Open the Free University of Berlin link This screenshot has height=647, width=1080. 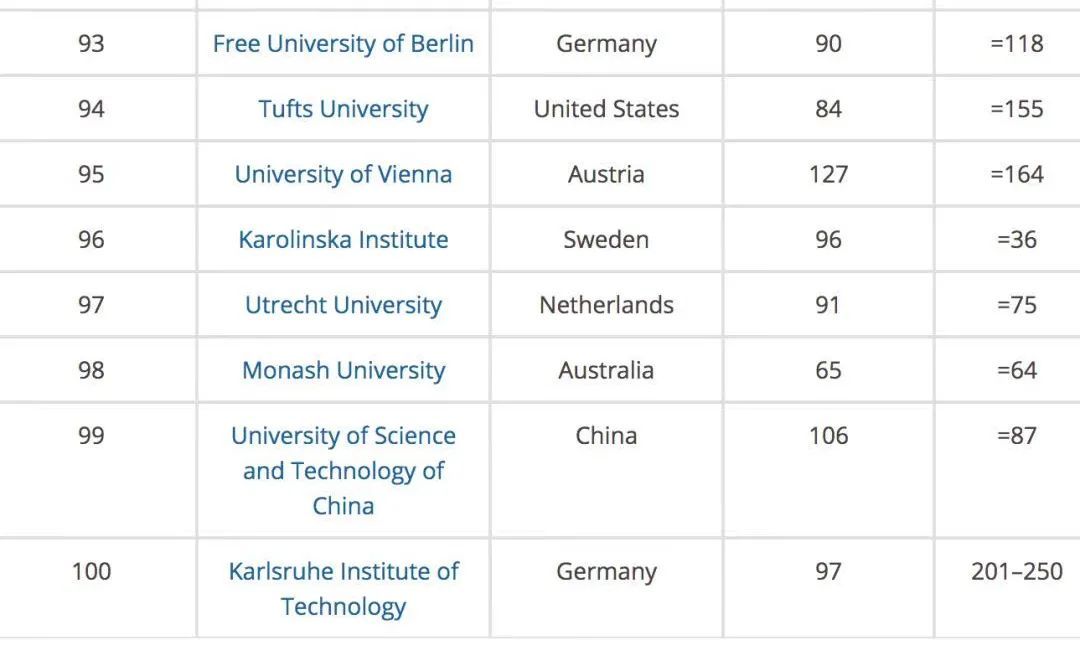[x=343, y=44]
